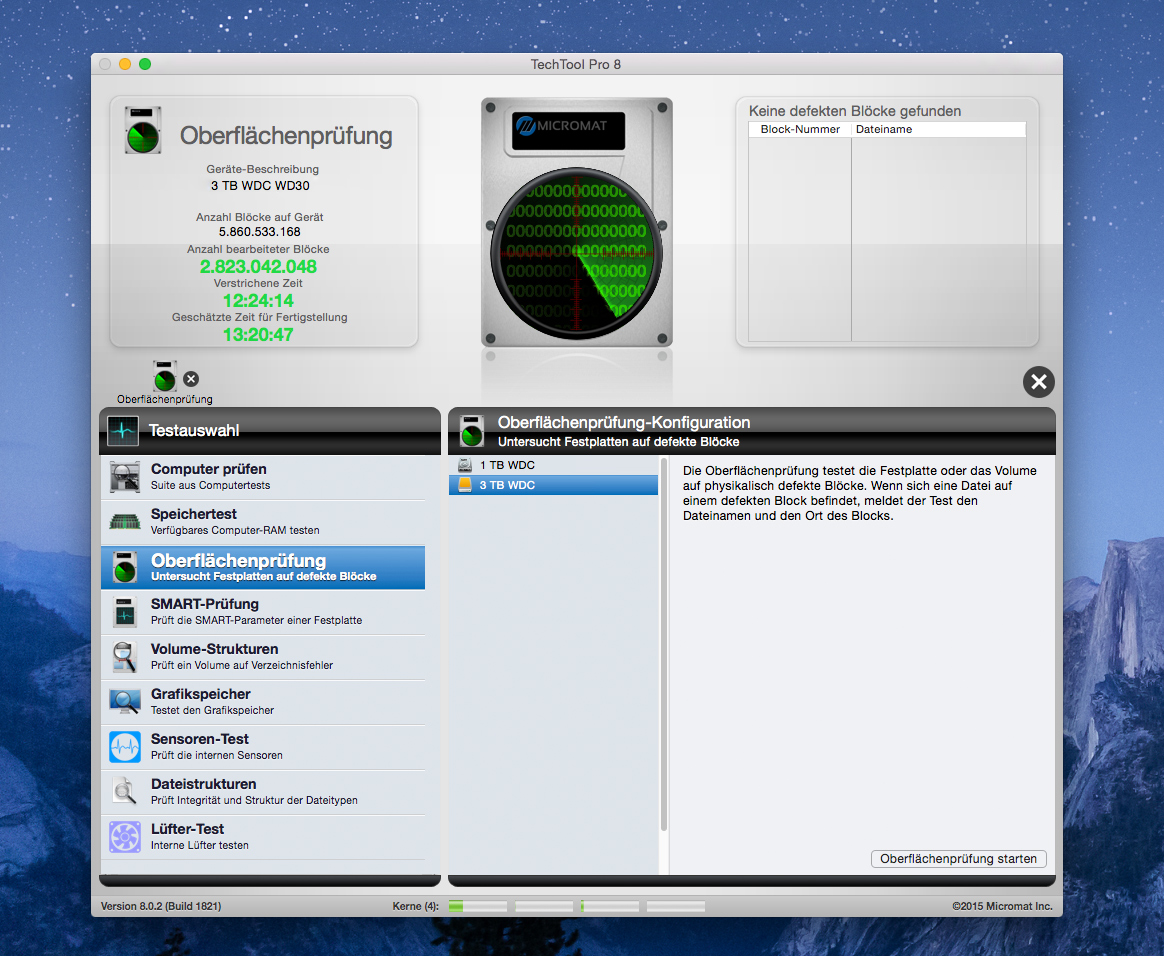Cancel the queued Oberflächenprüfung test with small X
Image resolution: width=1164 pixels, height=956 pixels.
tap(191, 379)
